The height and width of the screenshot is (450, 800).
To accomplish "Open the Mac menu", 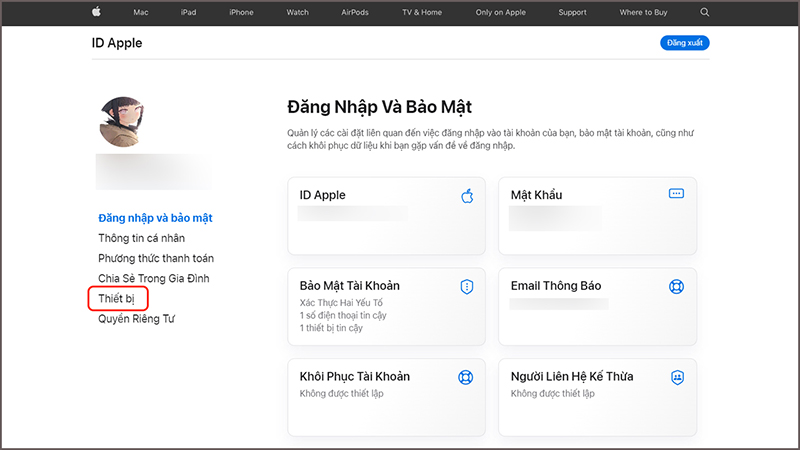I will [141, 12].
